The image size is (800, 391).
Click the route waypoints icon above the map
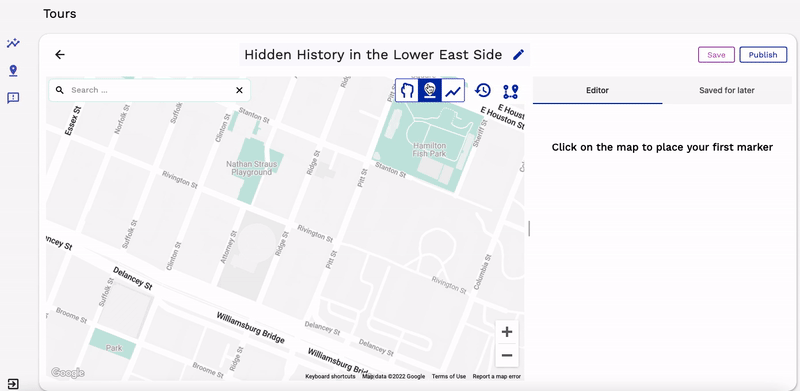point(510,91)
